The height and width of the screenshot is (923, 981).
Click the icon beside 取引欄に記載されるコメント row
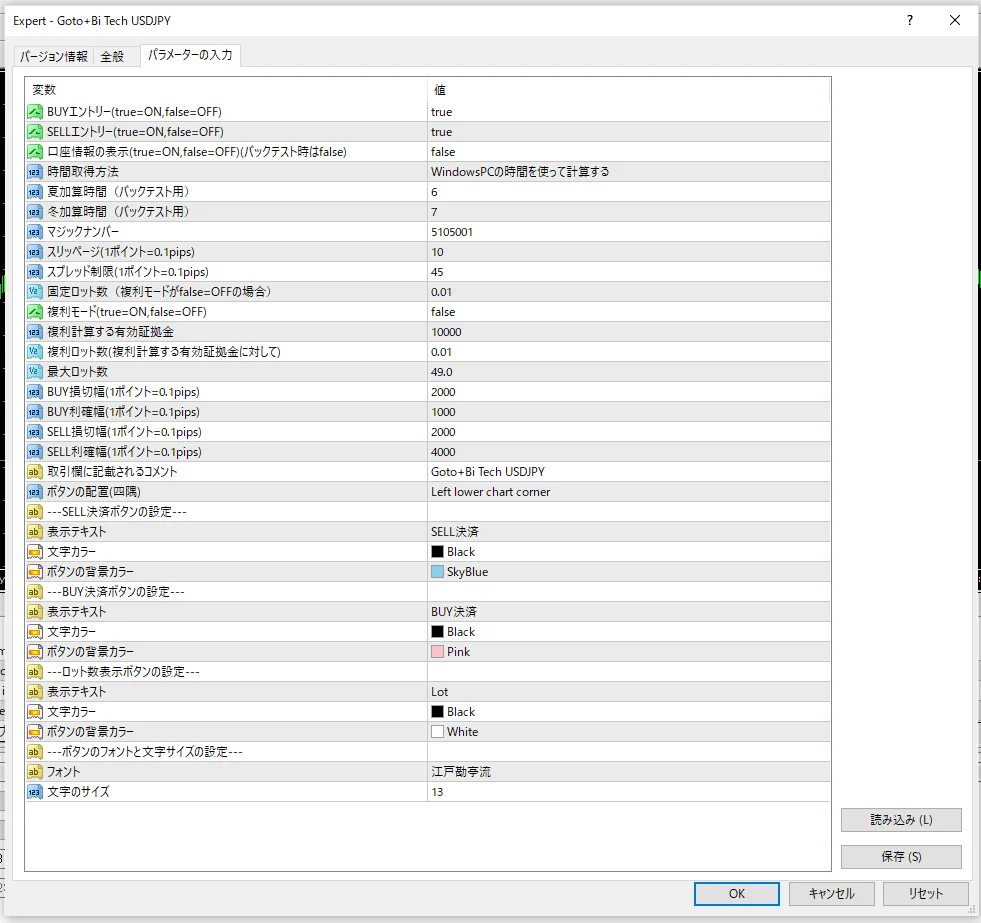[x=35, y=472]
